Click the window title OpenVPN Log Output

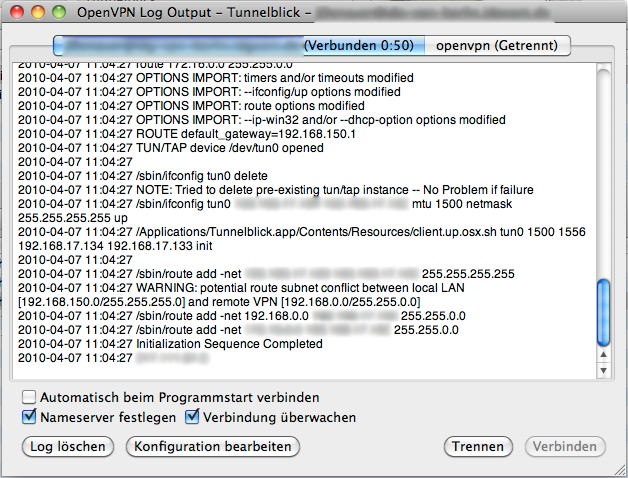(194, 12)
